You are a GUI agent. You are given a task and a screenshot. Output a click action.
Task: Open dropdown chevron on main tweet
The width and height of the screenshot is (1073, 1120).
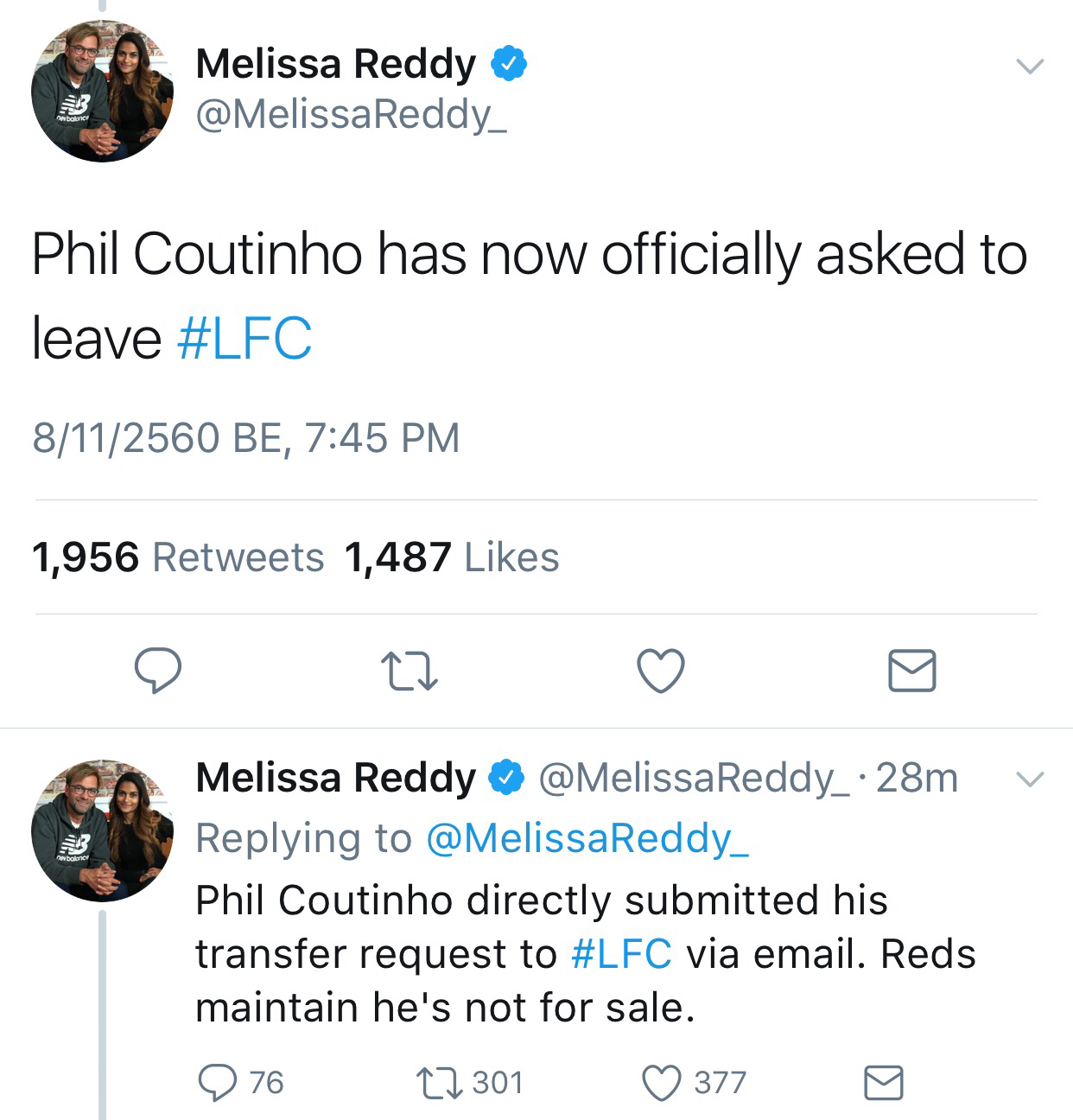[1029, 67]
